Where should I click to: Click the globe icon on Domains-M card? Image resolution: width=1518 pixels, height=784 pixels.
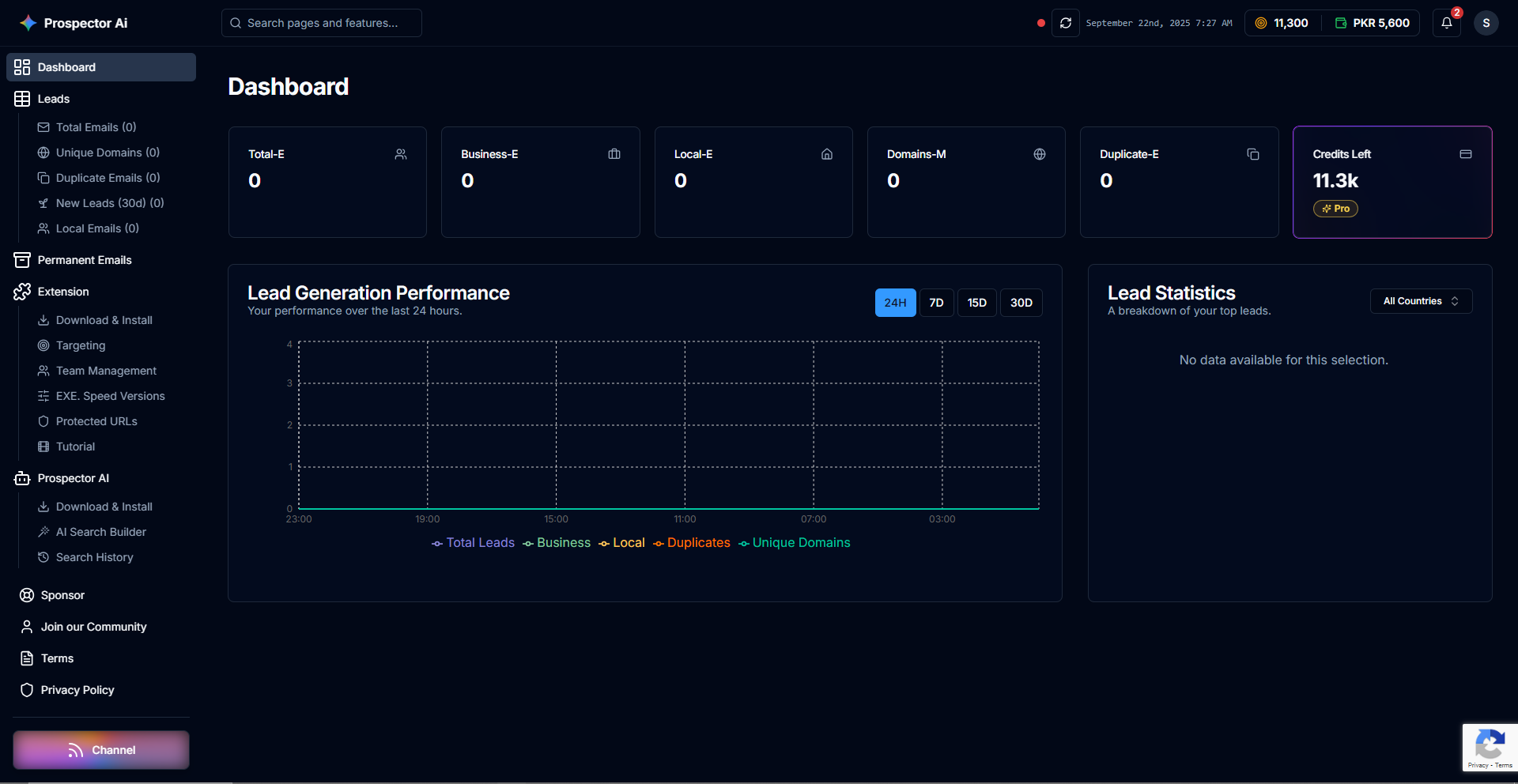[1039, 154]
